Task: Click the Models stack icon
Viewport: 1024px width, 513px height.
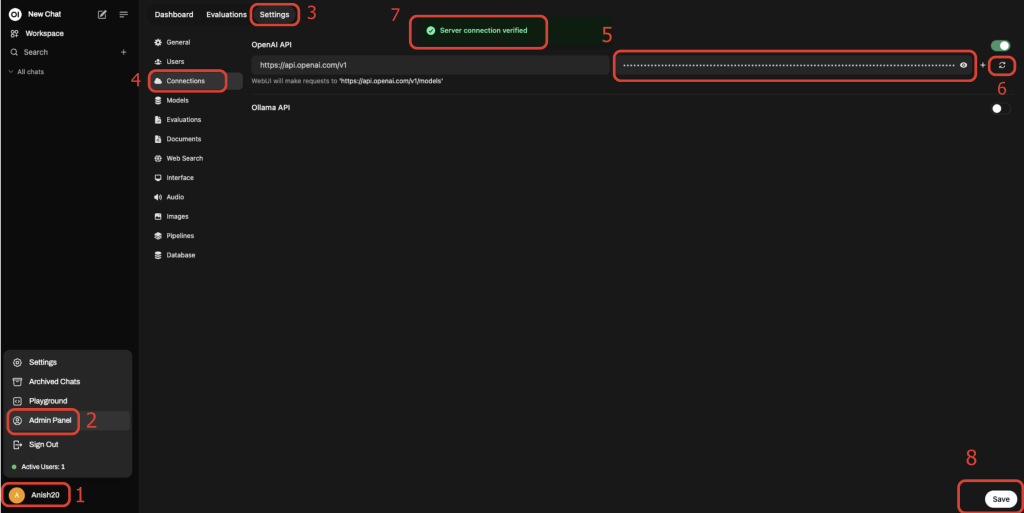Action: click(158, 101)
